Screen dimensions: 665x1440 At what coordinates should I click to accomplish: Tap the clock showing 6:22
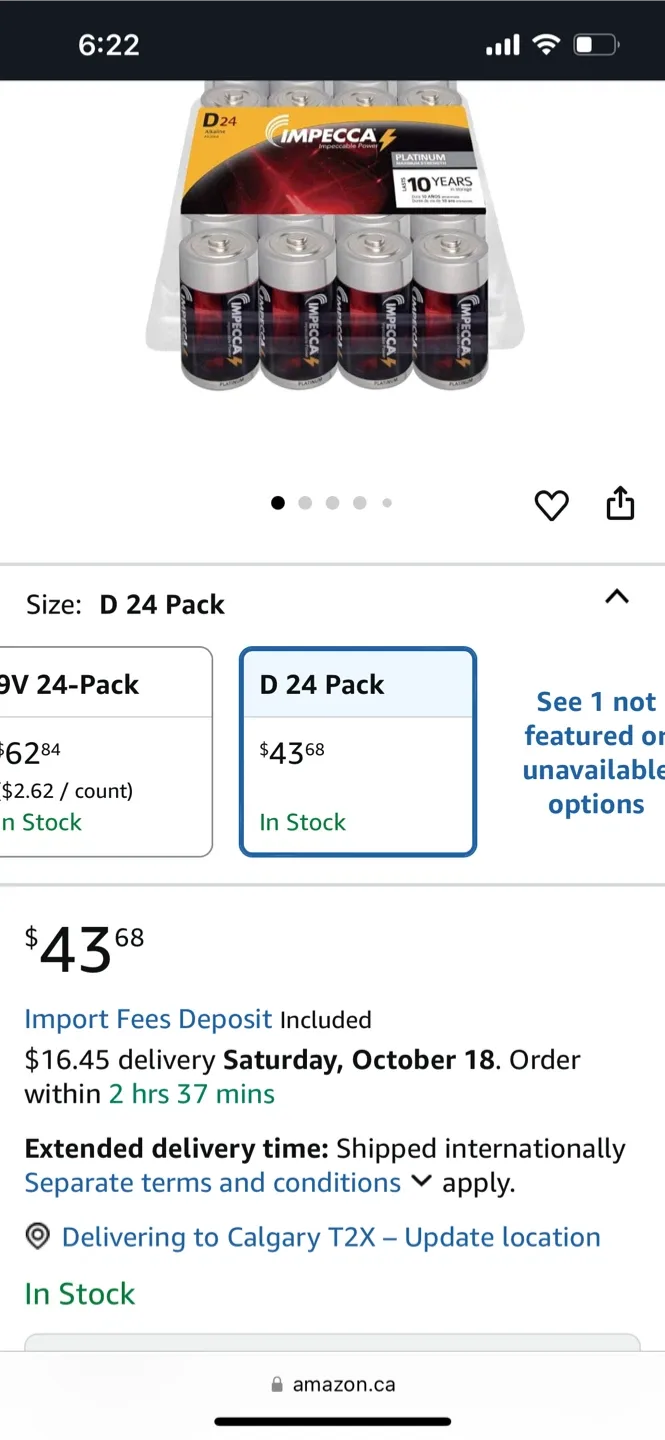point(108,44)
